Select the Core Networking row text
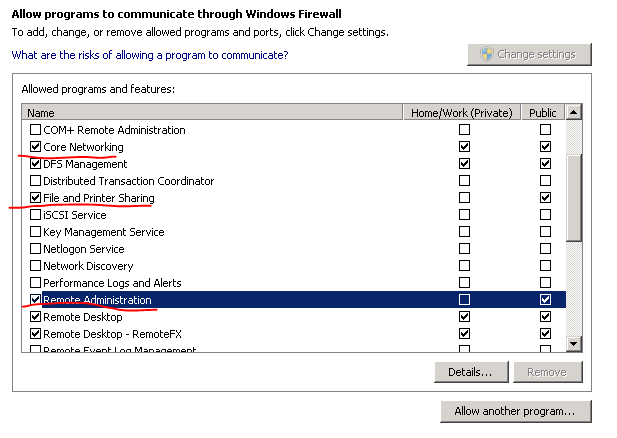This screenshot has width=617, height=438. point(83,147)
